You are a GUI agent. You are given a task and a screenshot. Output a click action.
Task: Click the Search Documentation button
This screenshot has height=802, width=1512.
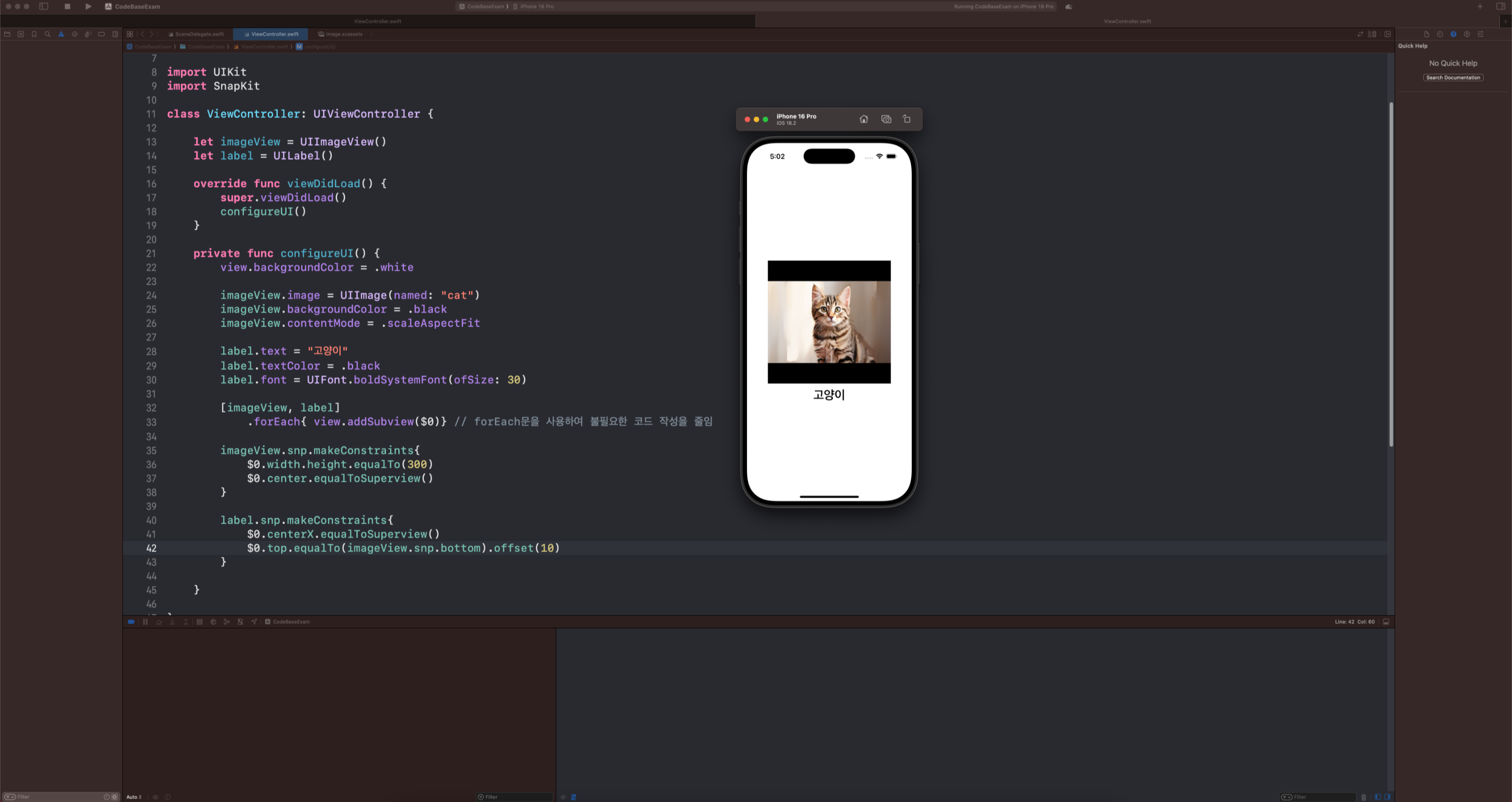point(1453,78)
